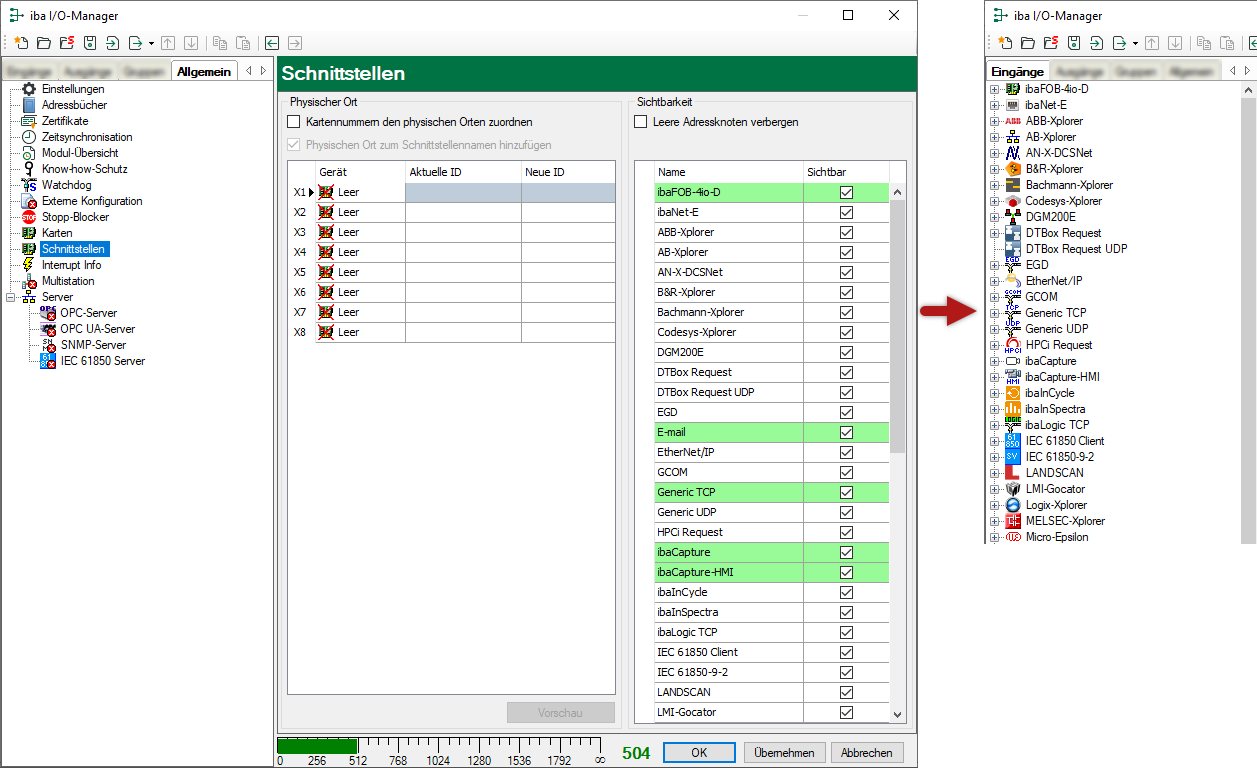Select Zeitsynchronisation clock item in tree
This screenshot has height=768, width=1257.
86,137
